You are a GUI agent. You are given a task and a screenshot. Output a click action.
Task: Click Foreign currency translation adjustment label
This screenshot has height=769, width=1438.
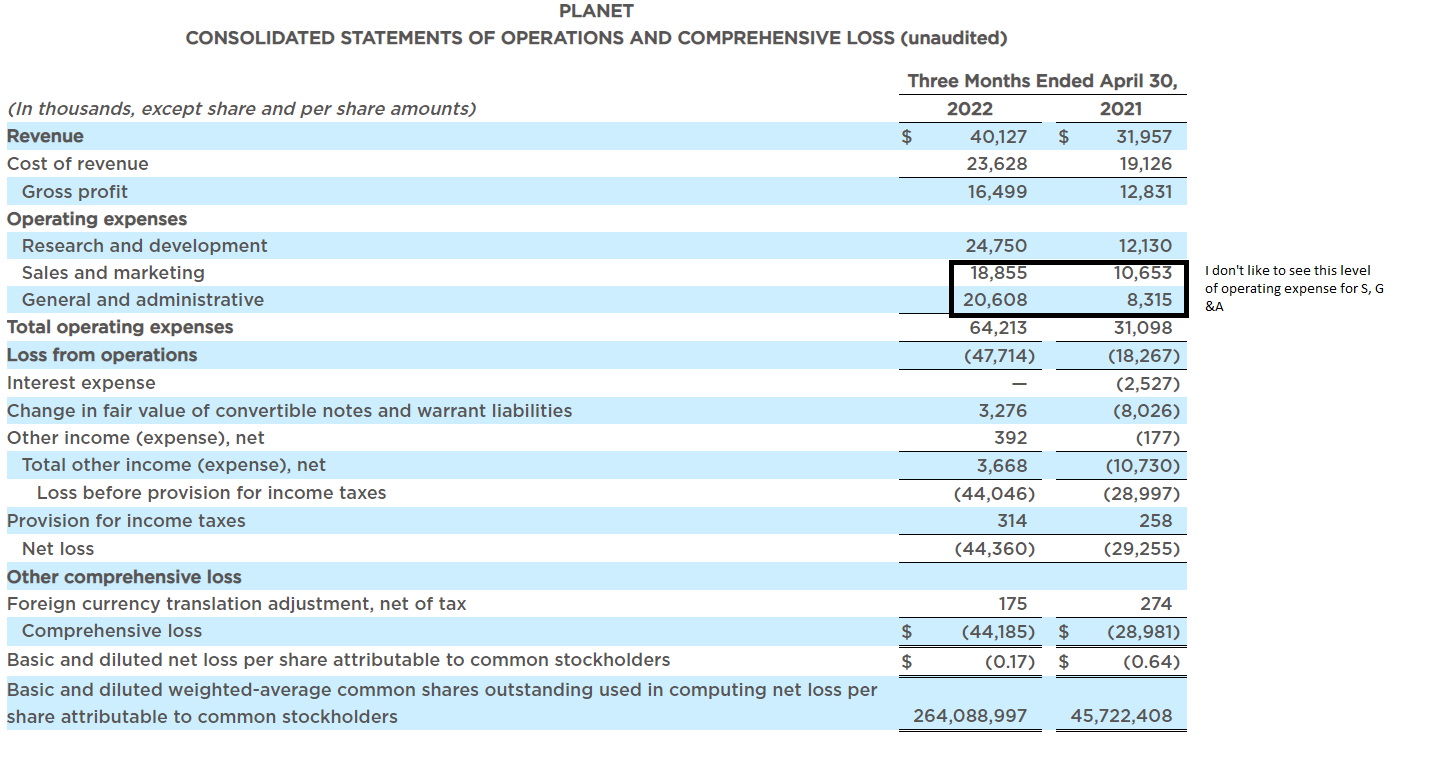(x=236, y=604)
